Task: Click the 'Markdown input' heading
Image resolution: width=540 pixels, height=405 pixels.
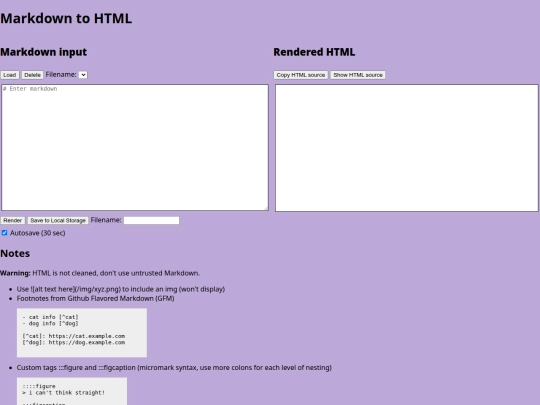Action: 43,52
